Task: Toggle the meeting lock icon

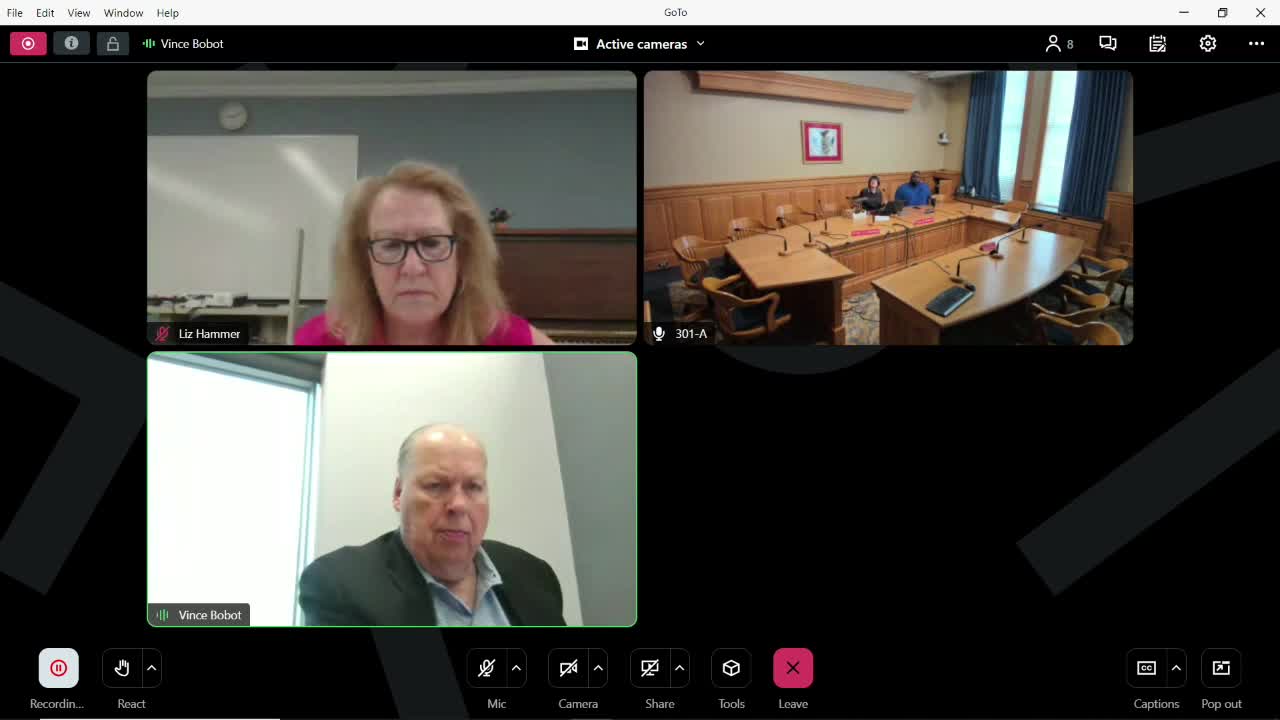Action: (x=113, y=44)
